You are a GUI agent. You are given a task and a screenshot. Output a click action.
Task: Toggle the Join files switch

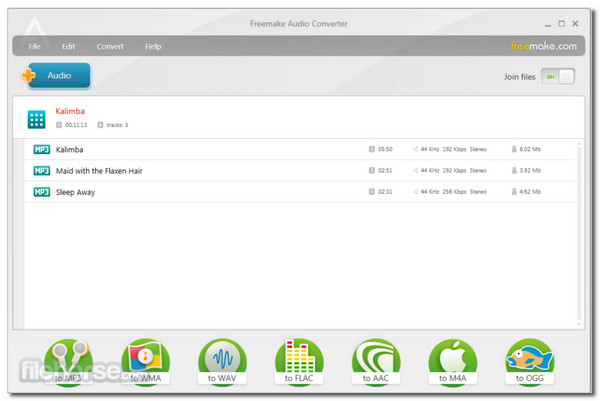coord(558,77)
